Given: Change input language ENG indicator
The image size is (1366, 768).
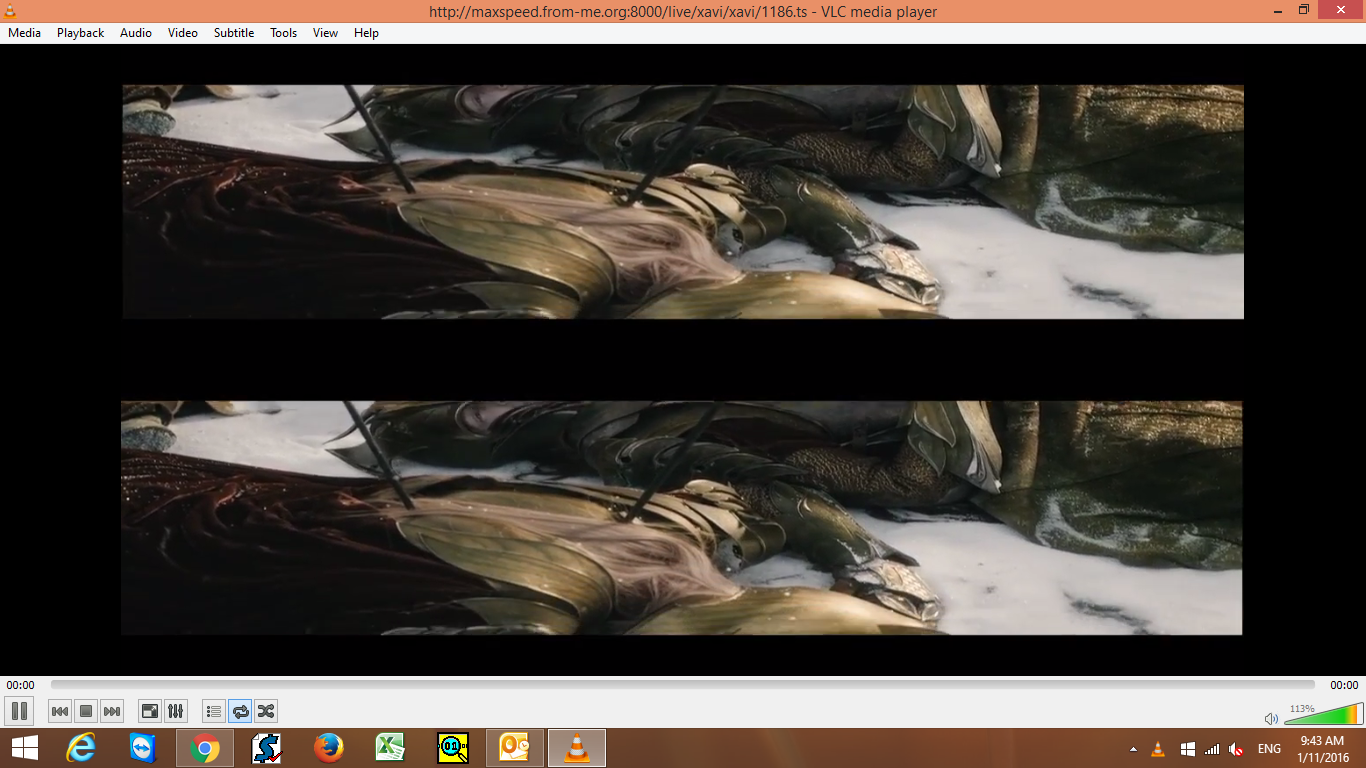Looking at the screenshot, I should [1269, 749].
